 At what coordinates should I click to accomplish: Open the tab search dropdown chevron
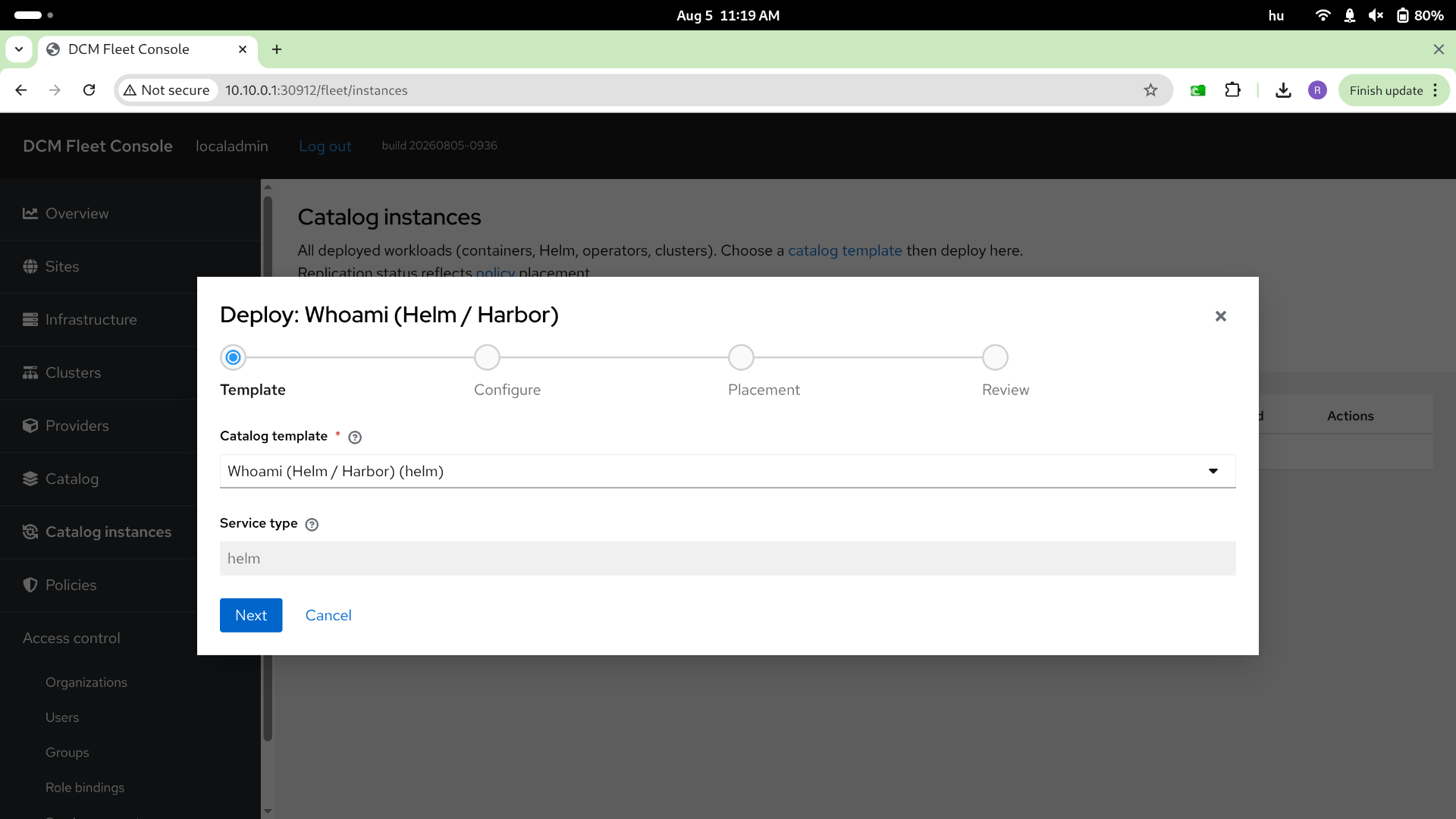19,49
